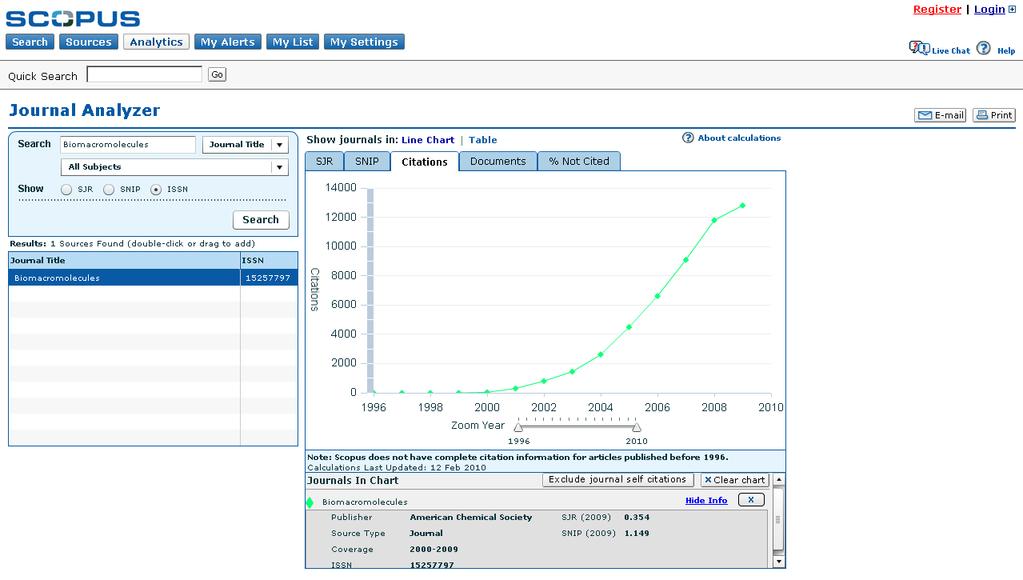Click the 2010 zoom slider handle

coord(636,427)
